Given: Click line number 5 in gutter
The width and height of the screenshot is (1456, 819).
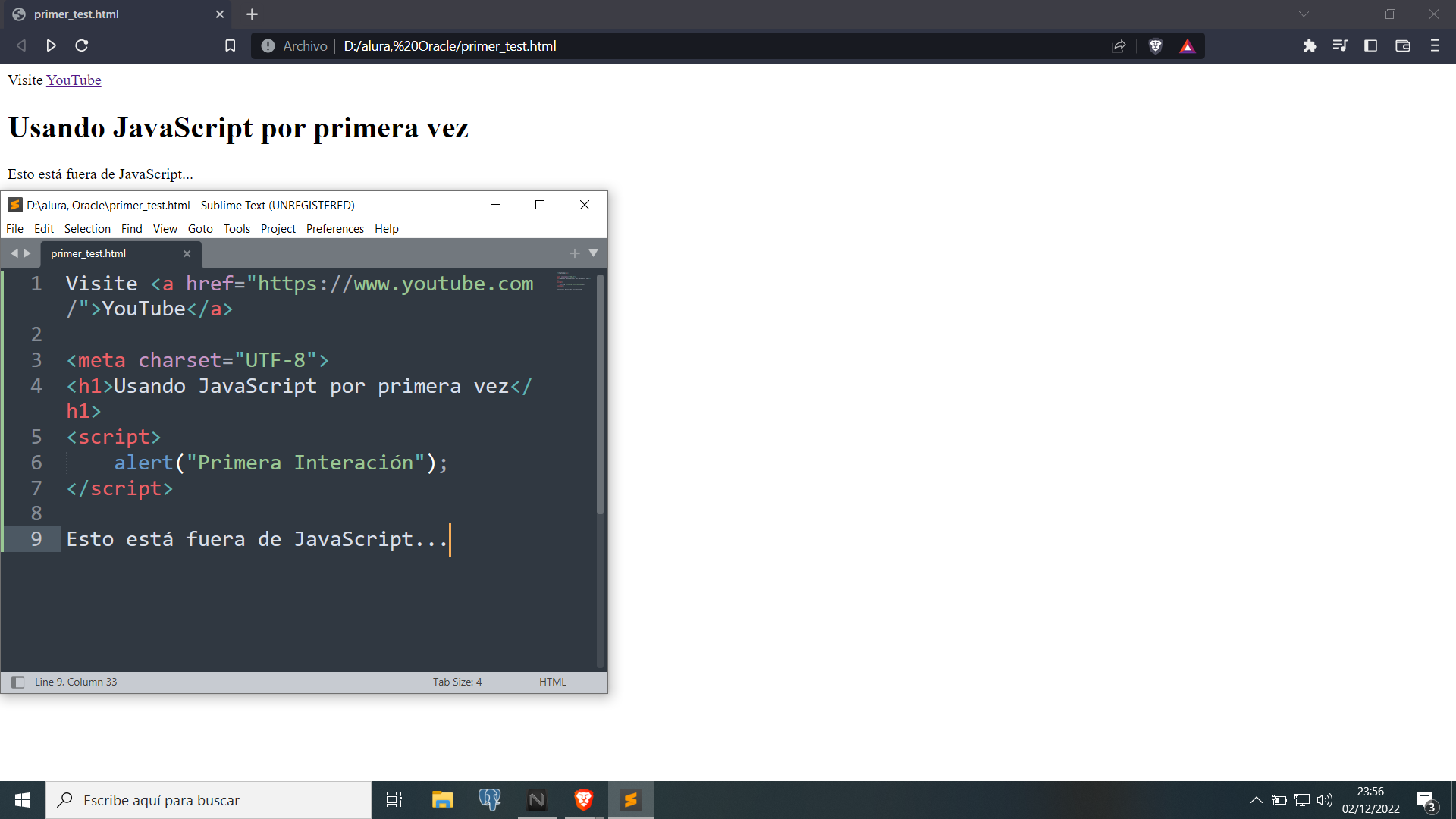Looking at the screenshot, I should (36, 437).
